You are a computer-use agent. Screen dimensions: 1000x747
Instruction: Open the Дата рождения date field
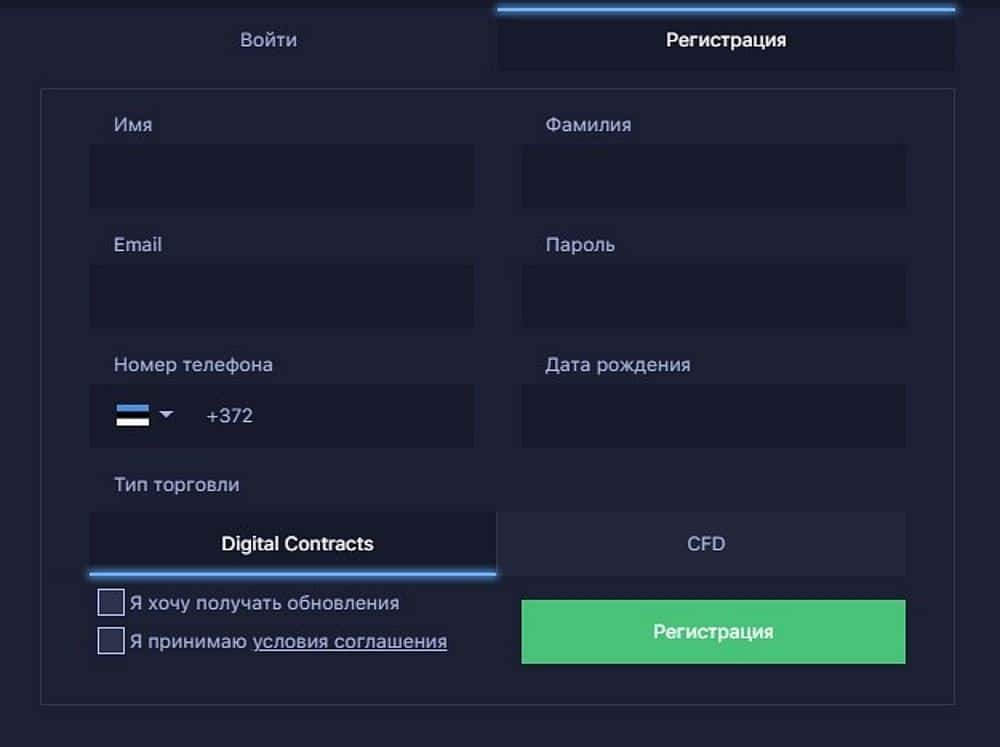coord(713,416)
